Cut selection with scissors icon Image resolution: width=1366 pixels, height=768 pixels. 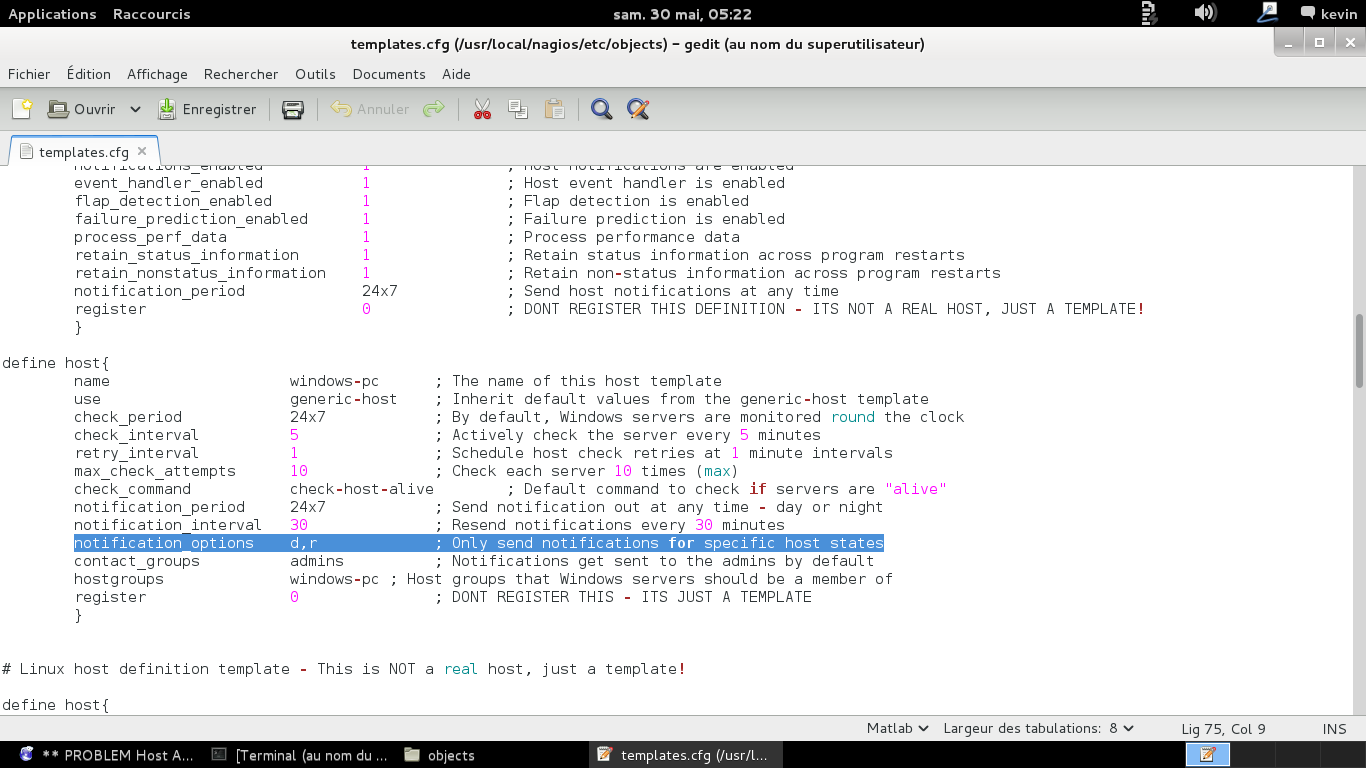click(x=482, y=109)
